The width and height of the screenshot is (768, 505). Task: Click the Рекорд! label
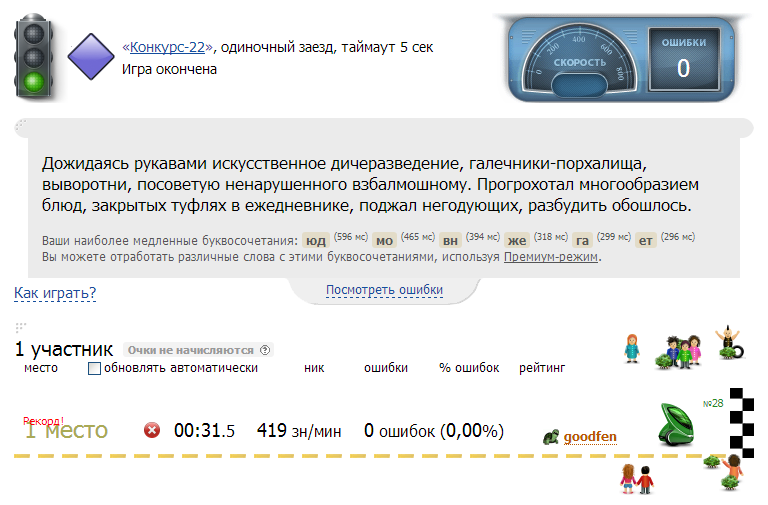pos(43,421)
